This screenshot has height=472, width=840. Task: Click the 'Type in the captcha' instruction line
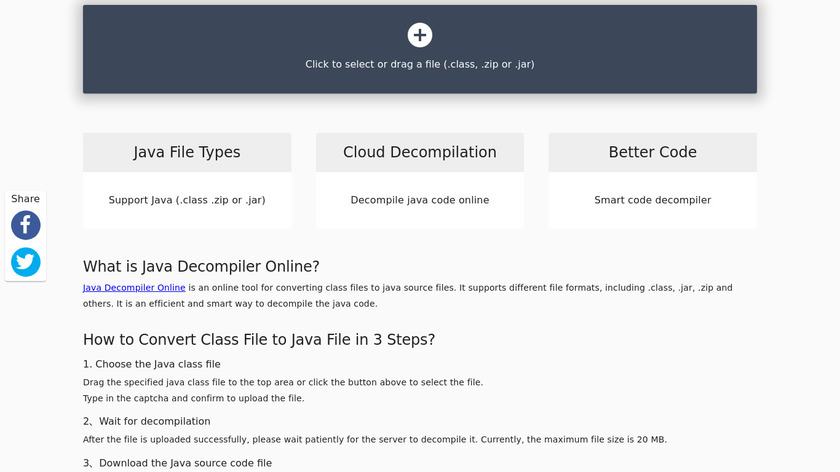193,398
